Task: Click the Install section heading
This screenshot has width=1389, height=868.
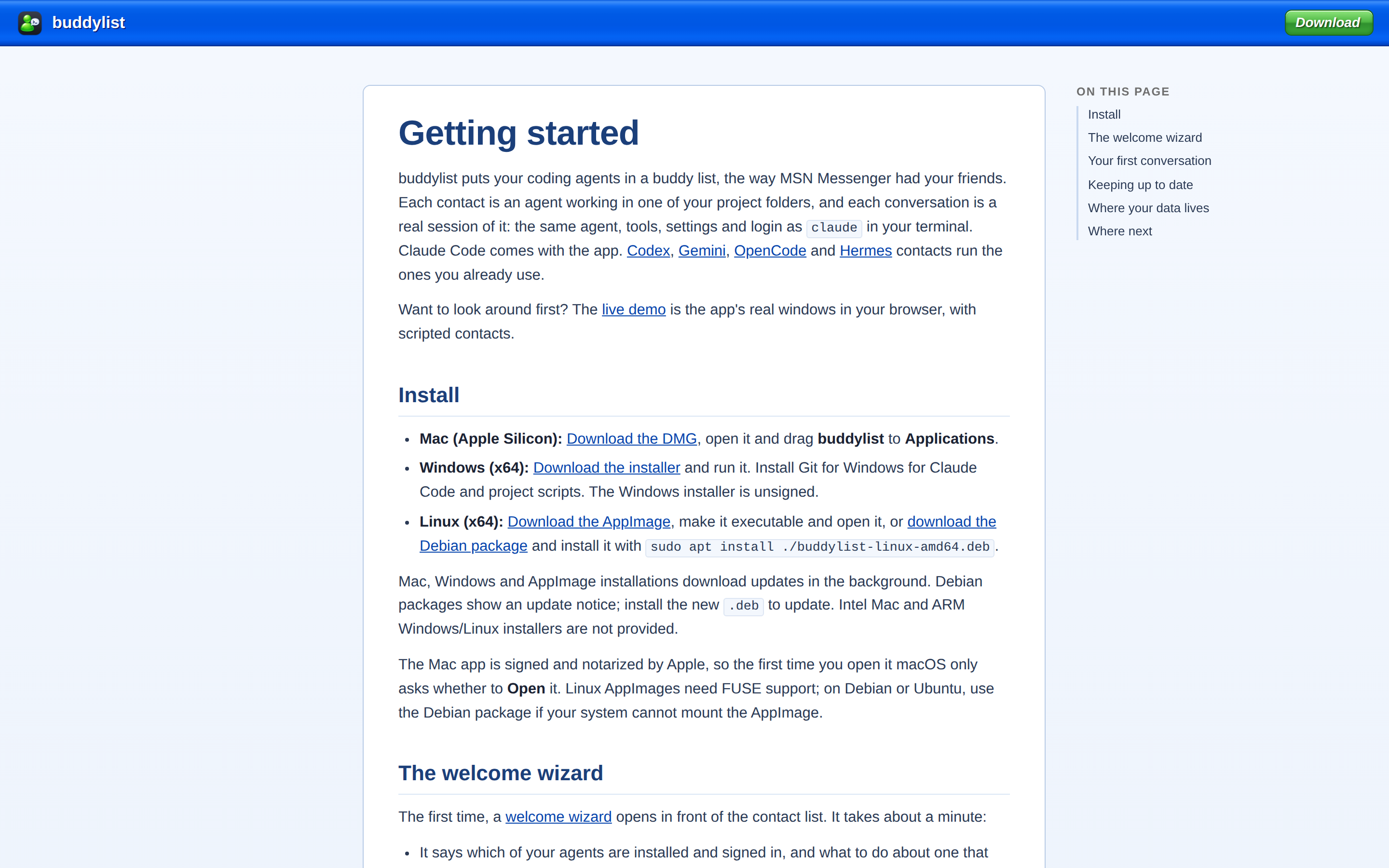Action: tap(429, 395)
